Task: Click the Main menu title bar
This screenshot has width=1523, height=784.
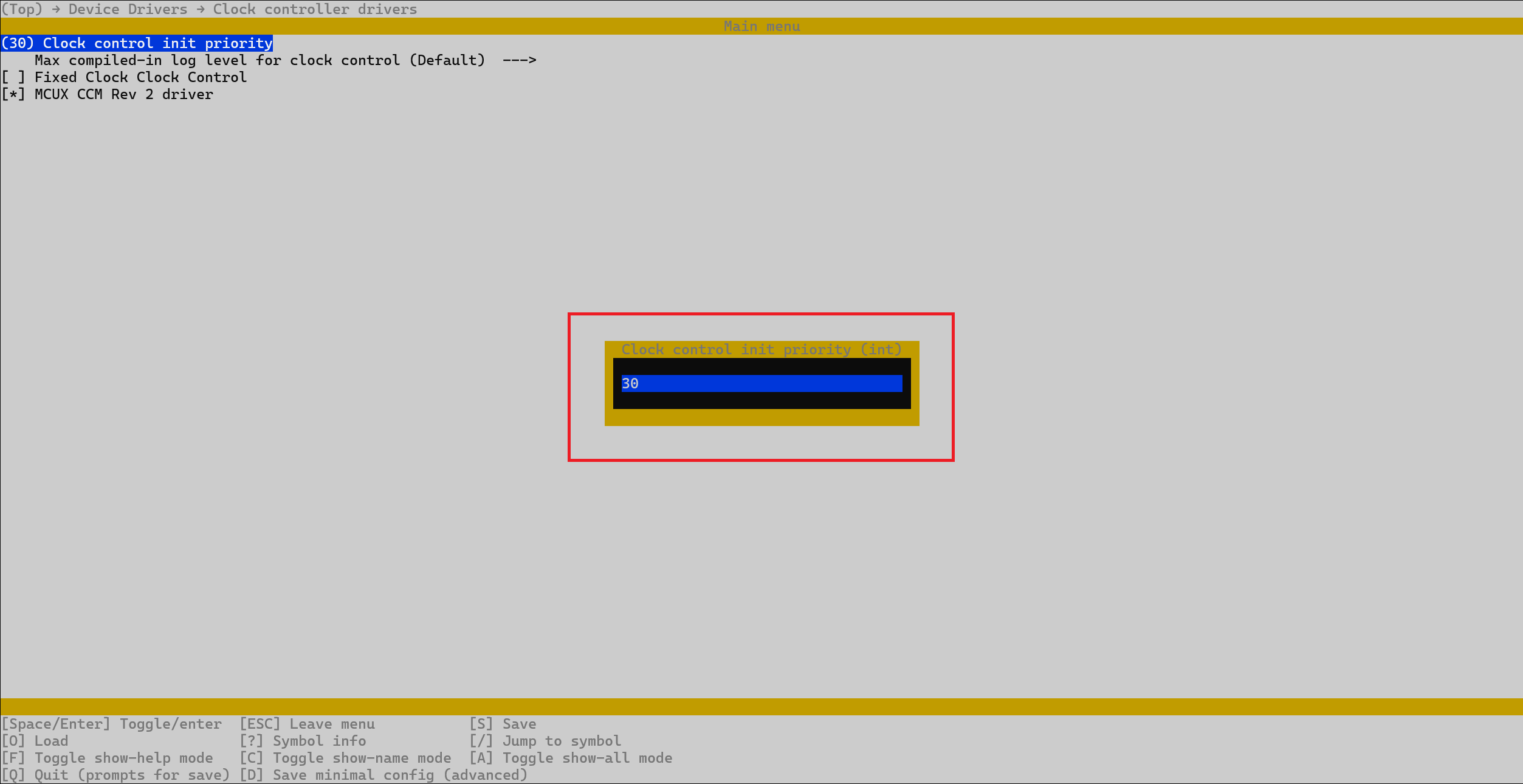Action: pyautogui.click(x=761, y=26)
